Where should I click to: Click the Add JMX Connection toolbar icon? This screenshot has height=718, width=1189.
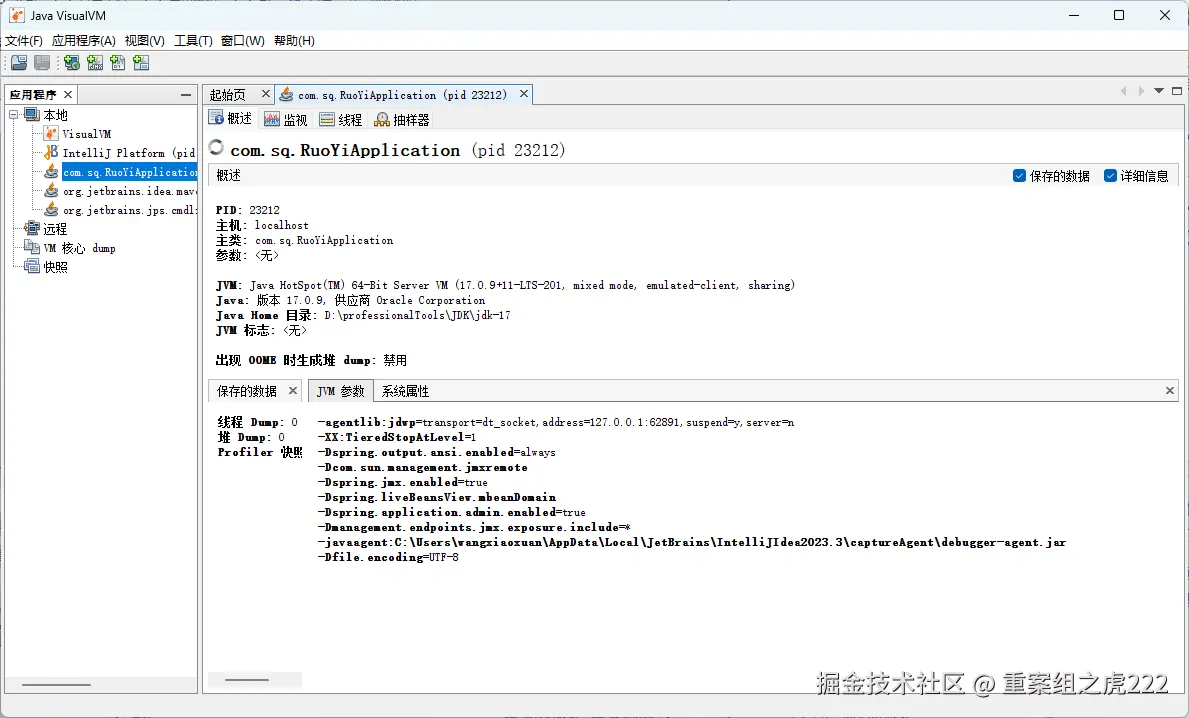(95, 63)
